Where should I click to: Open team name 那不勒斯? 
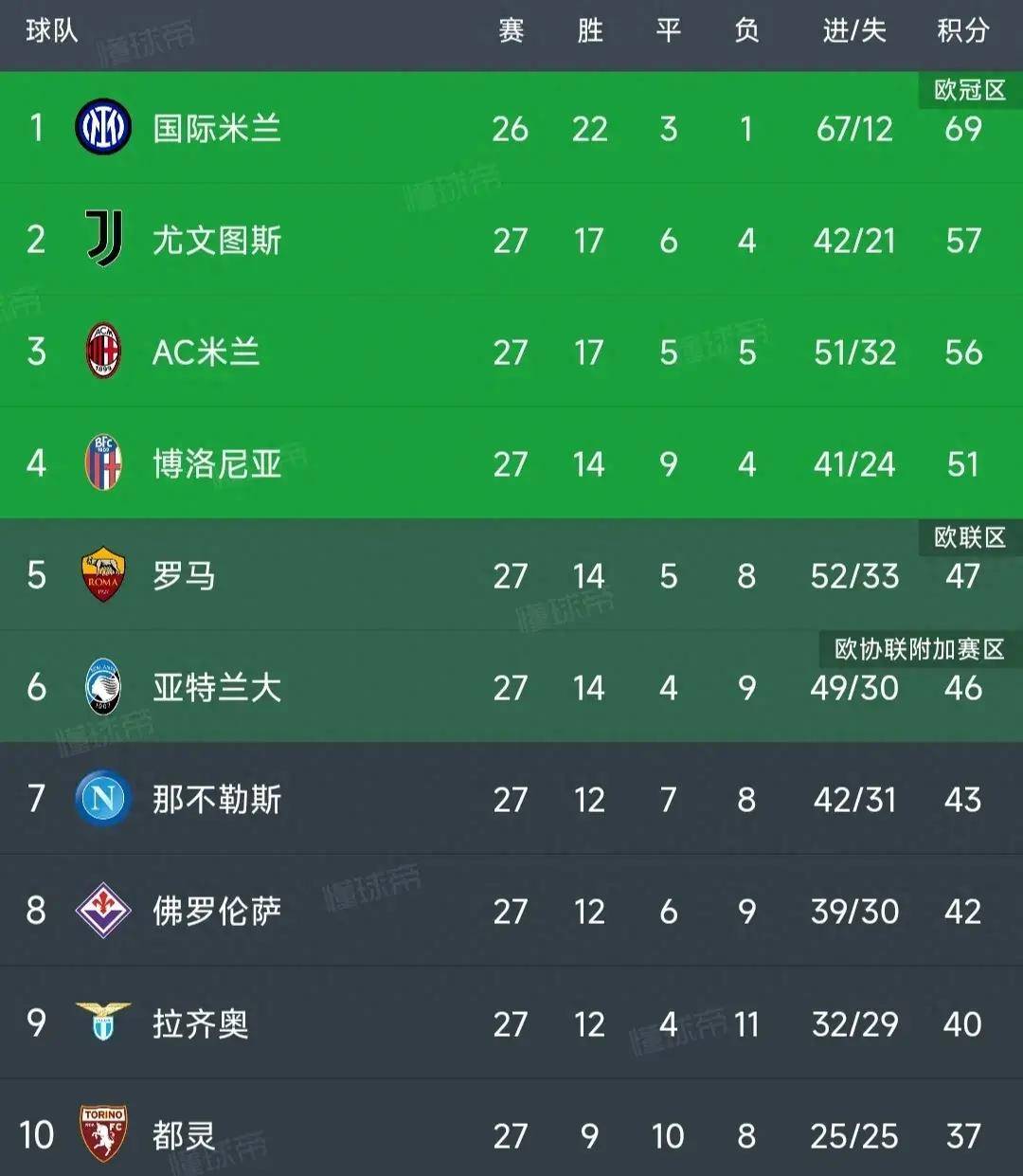217,800
